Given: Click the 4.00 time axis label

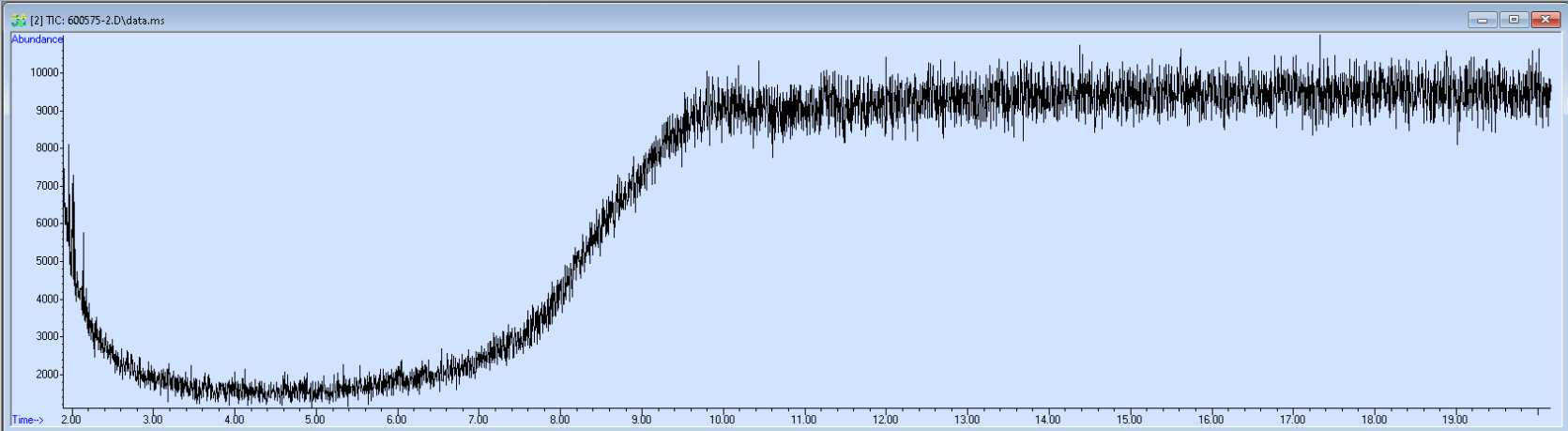Looking at the screenshot, I should click(x=234, y=420).
